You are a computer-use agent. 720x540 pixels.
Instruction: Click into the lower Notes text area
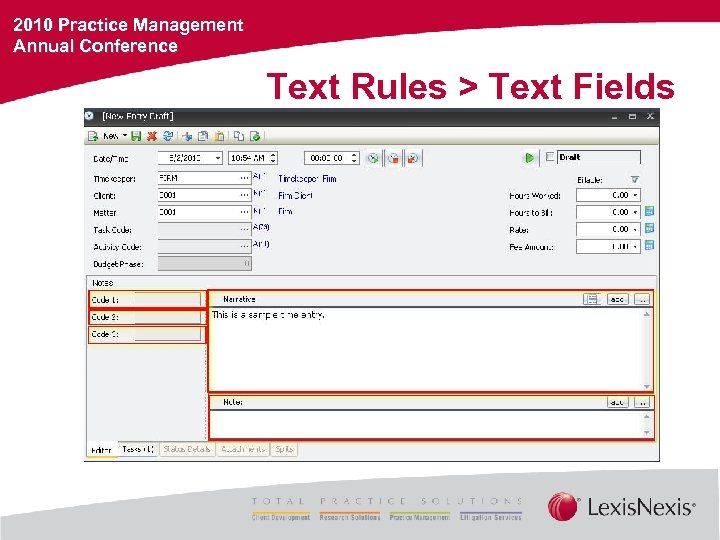426,424
